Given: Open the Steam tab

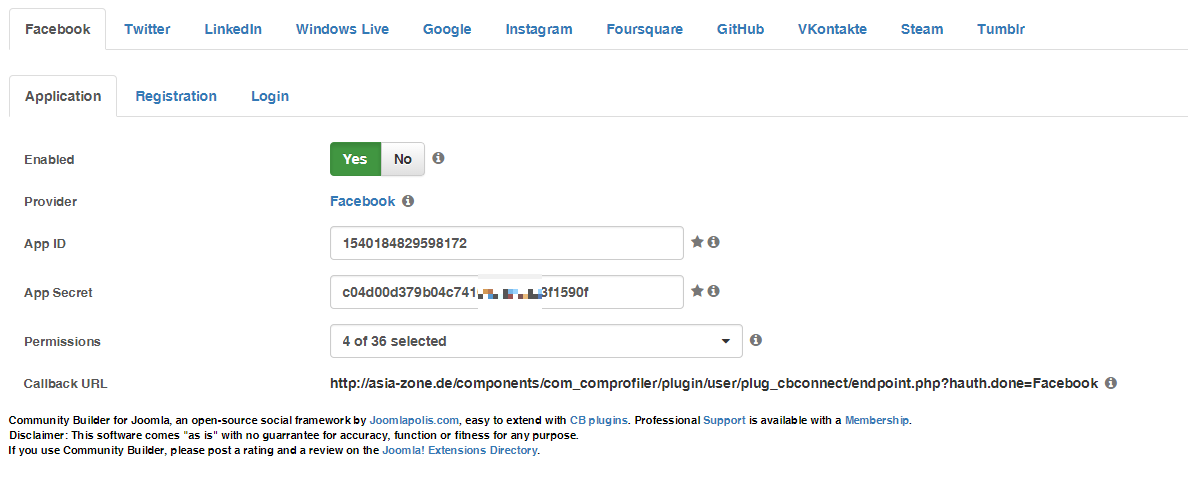Looking at the screenshot, I should [x=922, y=30].
